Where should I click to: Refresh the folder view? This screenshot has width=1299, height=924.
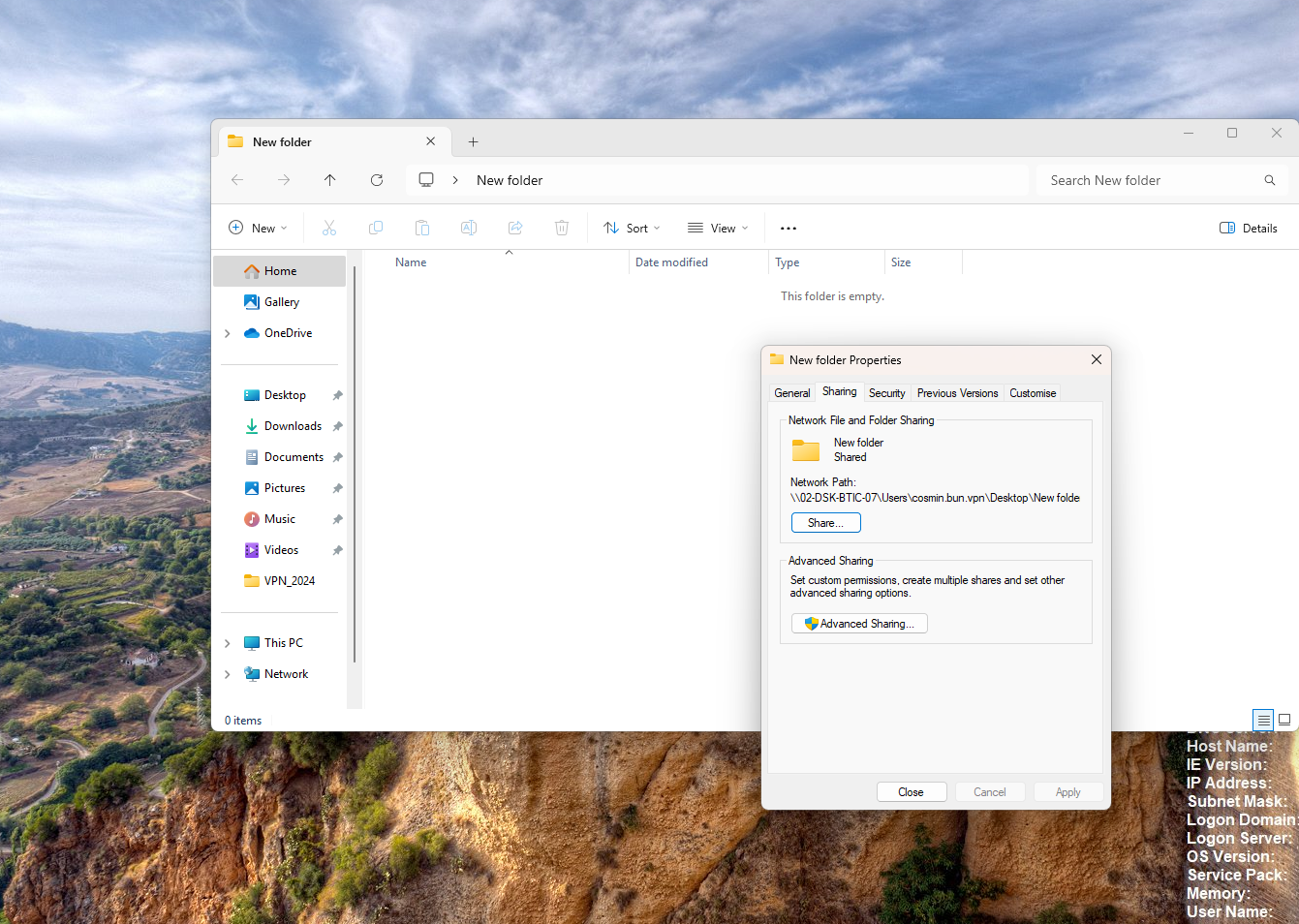pyautogui.click(x=377, y=180)
